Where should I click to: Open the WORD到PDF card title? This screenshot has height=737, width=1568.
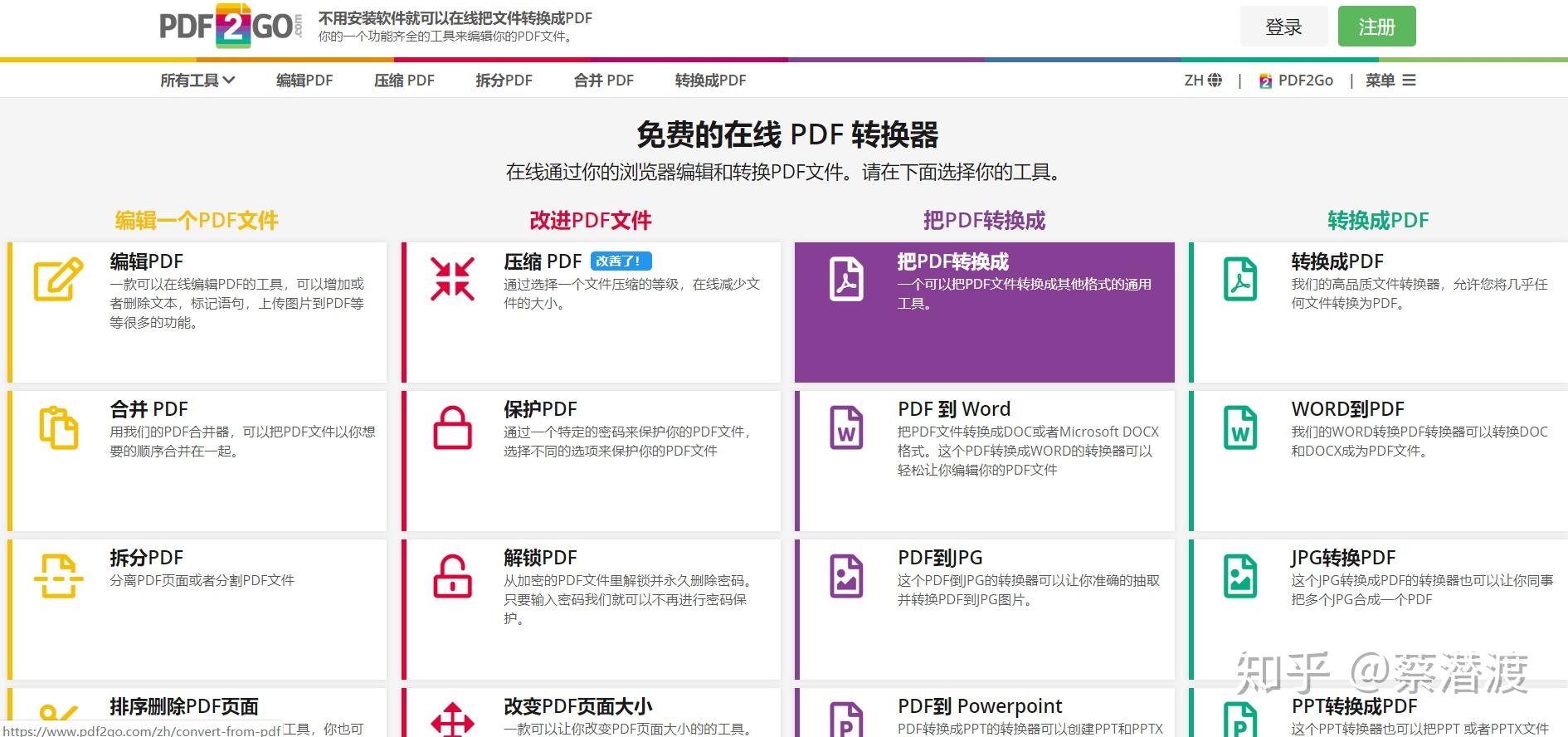(x=1348, y=409)
